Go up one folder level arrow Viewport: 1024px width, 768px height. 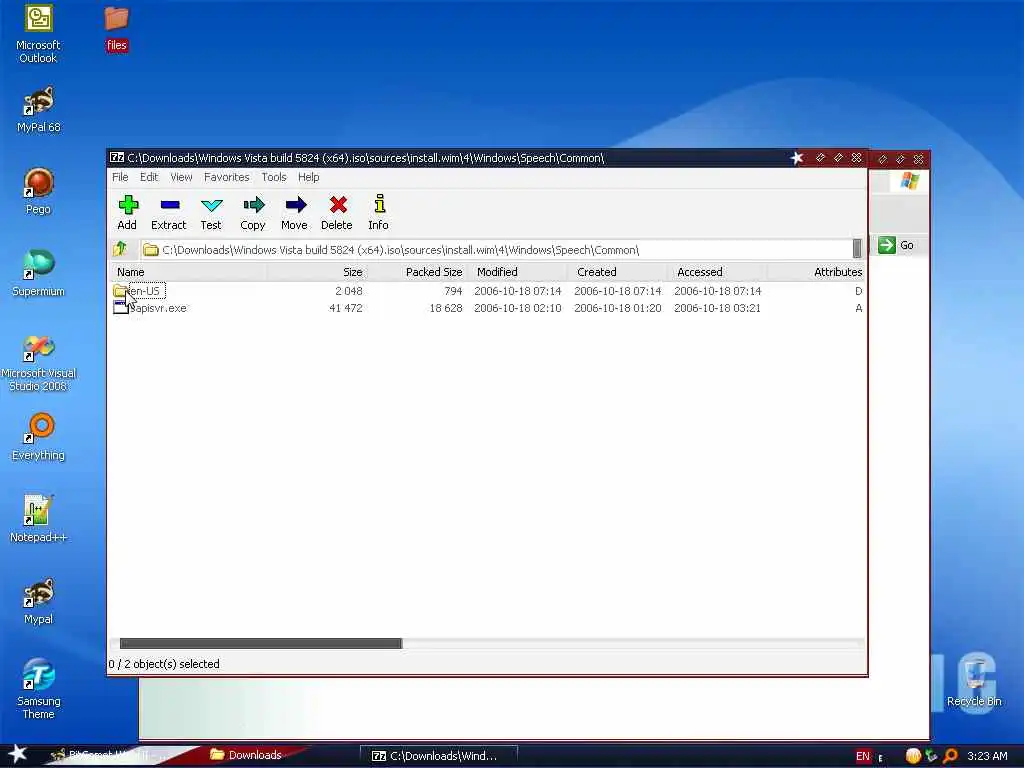(x=120, y=249)
